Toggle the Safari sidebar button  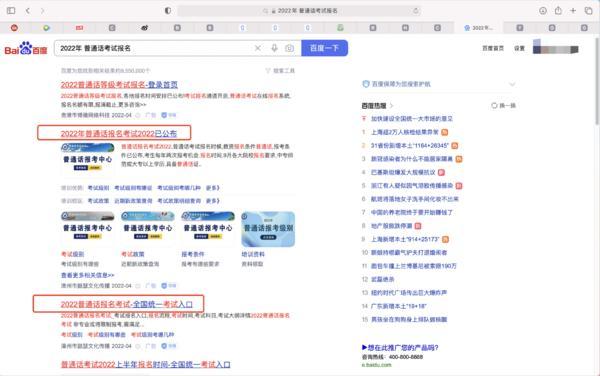[x=11, y=11]
